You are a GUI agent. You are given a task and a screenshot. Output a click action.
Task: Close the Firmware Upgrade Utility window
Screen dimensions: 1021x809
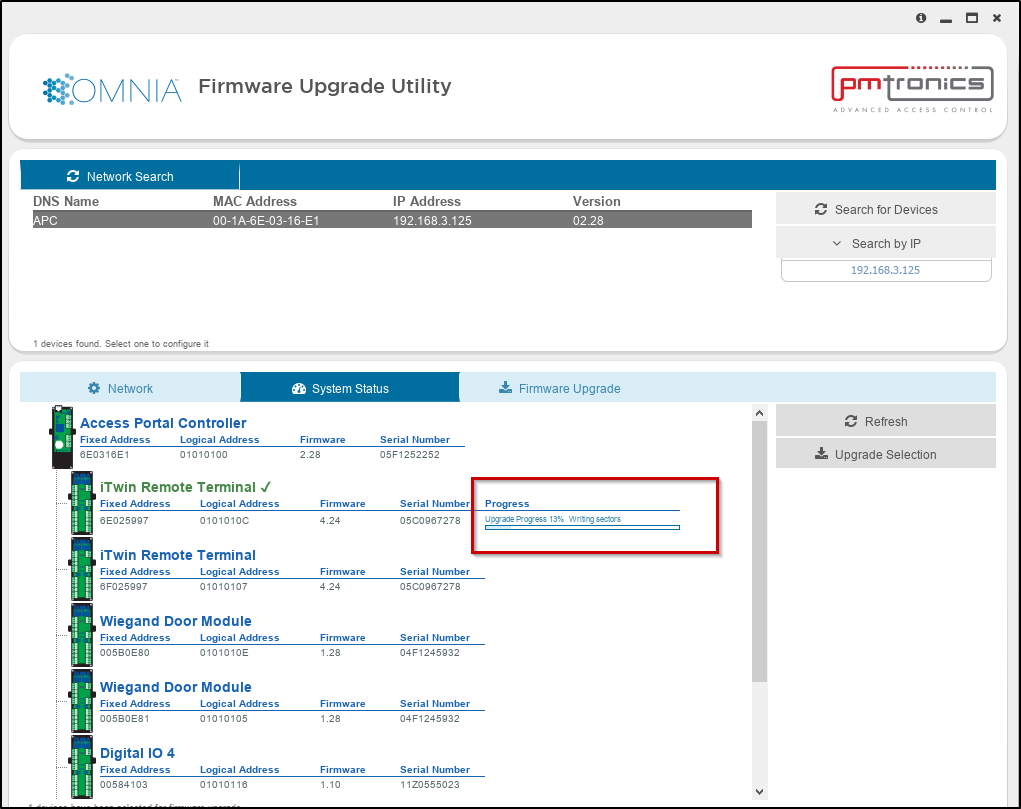(x=997, y=18)
